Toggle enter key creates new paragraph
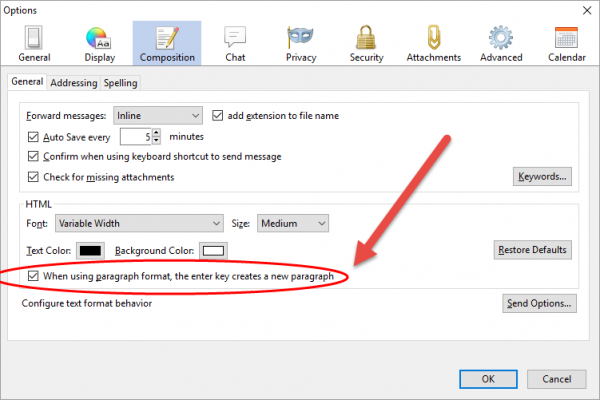Viewport: 600px width, 400px height. [33, 276]
